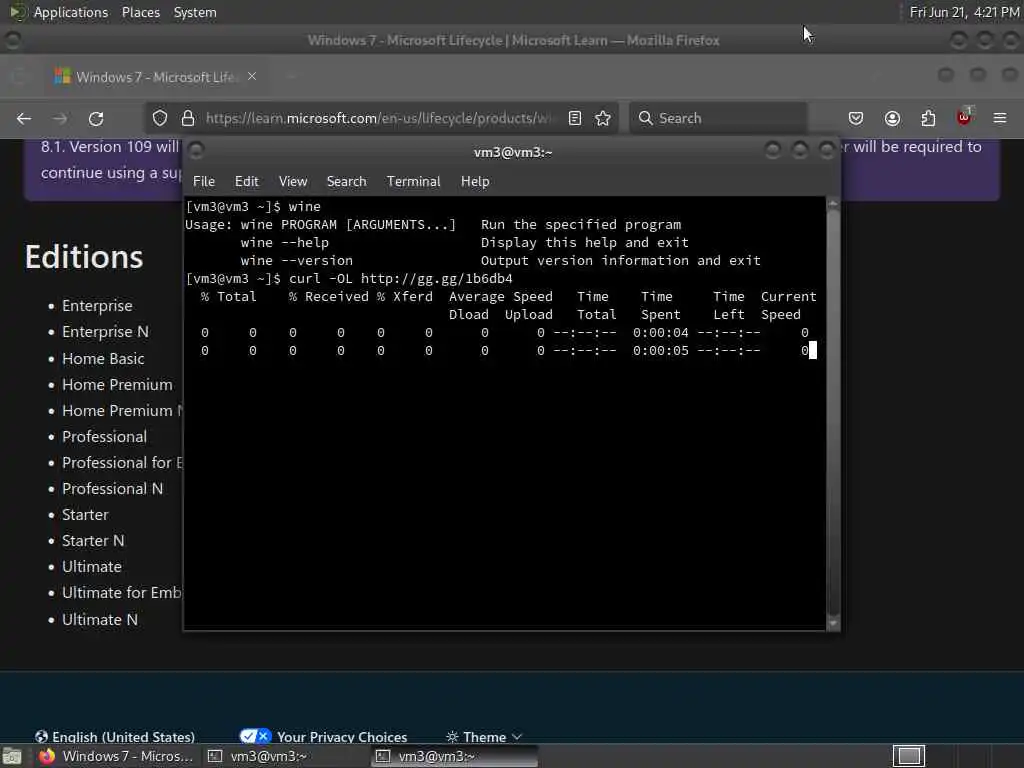Click the terminal scrollbar up arrow
1024x768 pixels.
coord(833,204)
